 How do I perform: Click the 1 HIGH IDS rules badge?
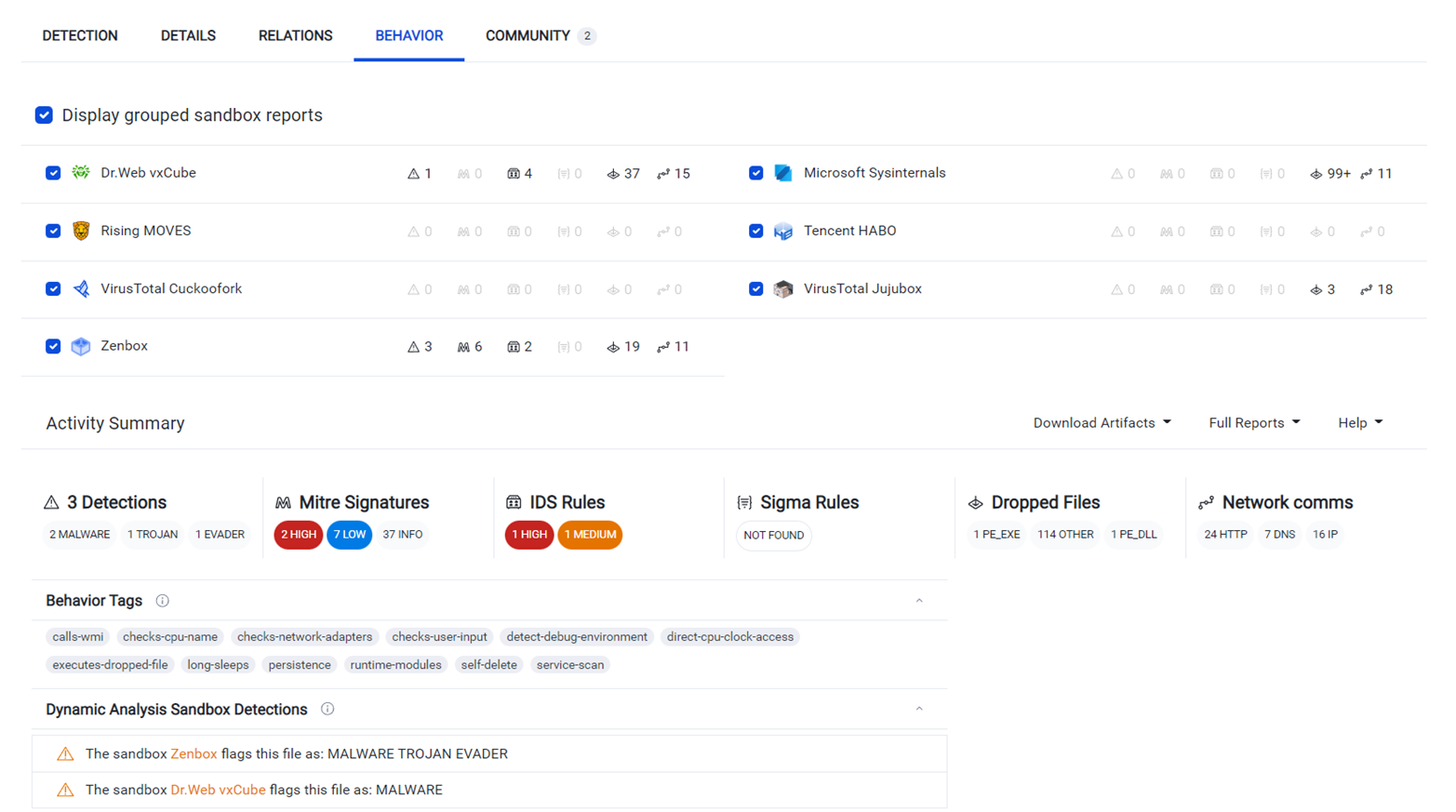point(529,535)
